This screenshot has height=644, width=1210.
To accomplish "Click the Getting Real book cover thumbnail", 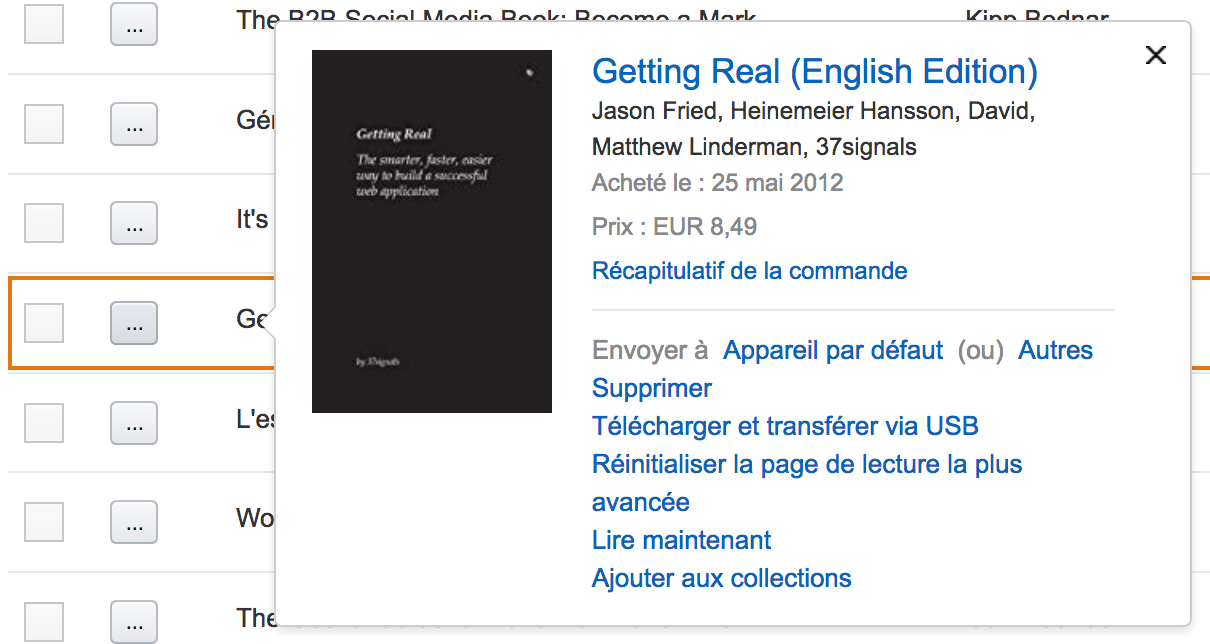I will [432, 231].
